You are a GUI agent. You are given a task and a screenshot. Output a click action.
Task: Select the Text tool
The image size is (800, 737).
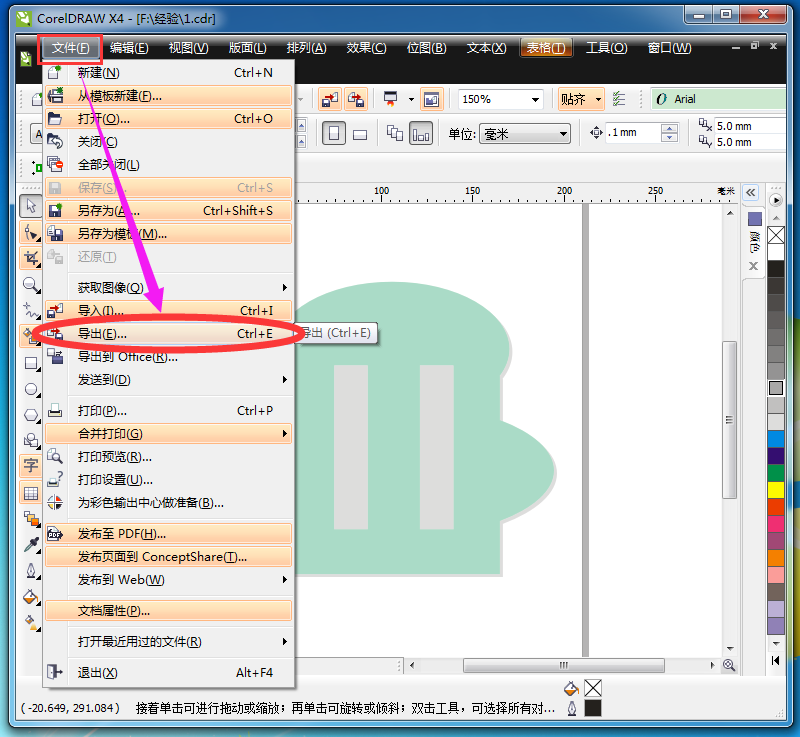[x=31, y=466]
